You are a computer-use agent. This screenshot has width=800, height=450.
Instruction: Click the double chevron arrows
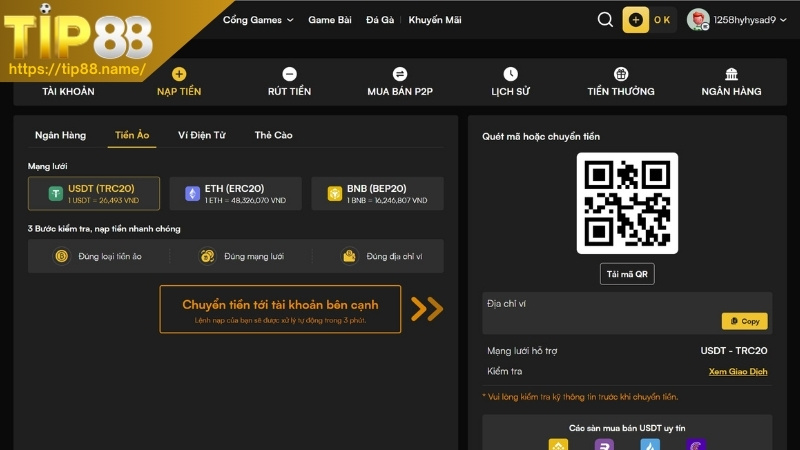(x=427, y=309)
